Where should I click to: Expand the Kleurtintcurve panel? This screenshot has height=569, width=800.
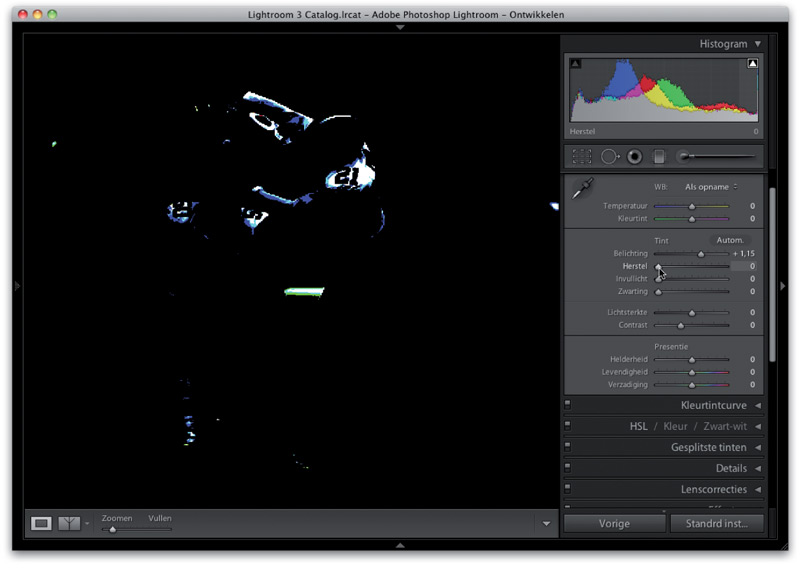758,405
